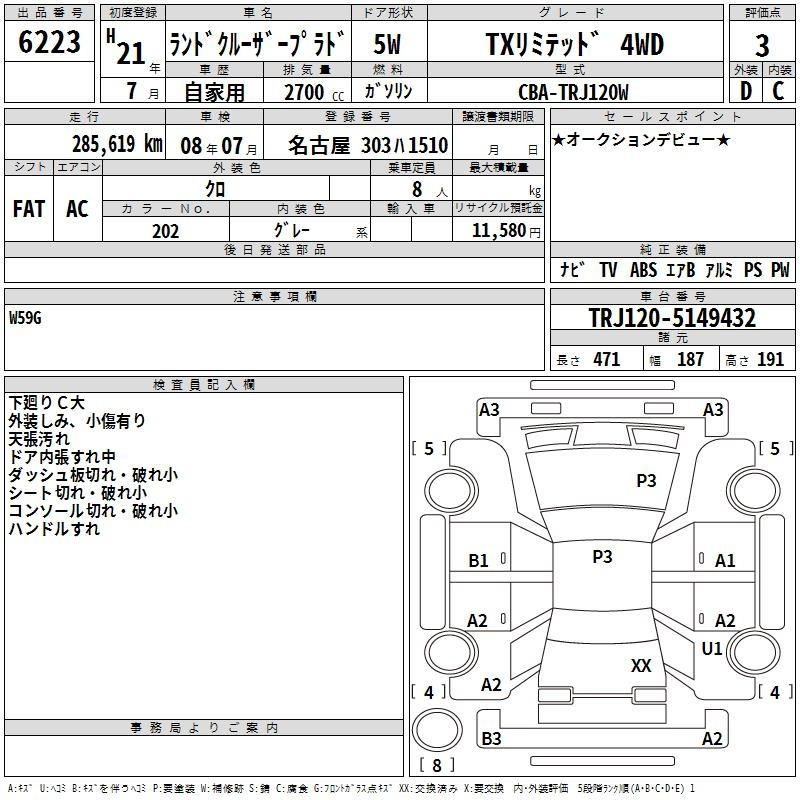Click the door type value 5W
The width and height of the screenshot is (800, 800).
click(x=387, y=44)
